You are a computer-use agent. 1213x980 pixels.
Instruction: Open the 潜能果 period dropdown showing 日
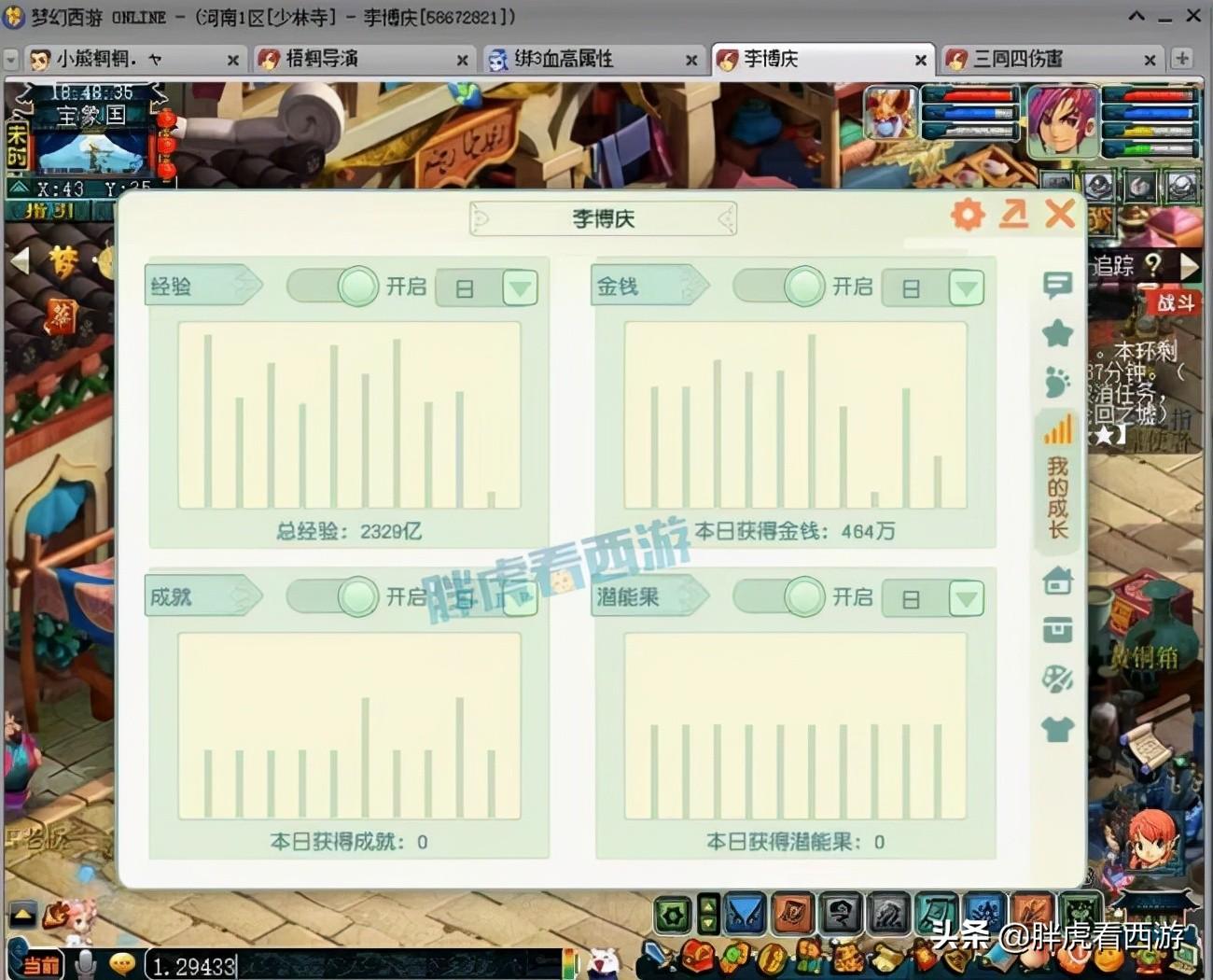click(933, 599)
